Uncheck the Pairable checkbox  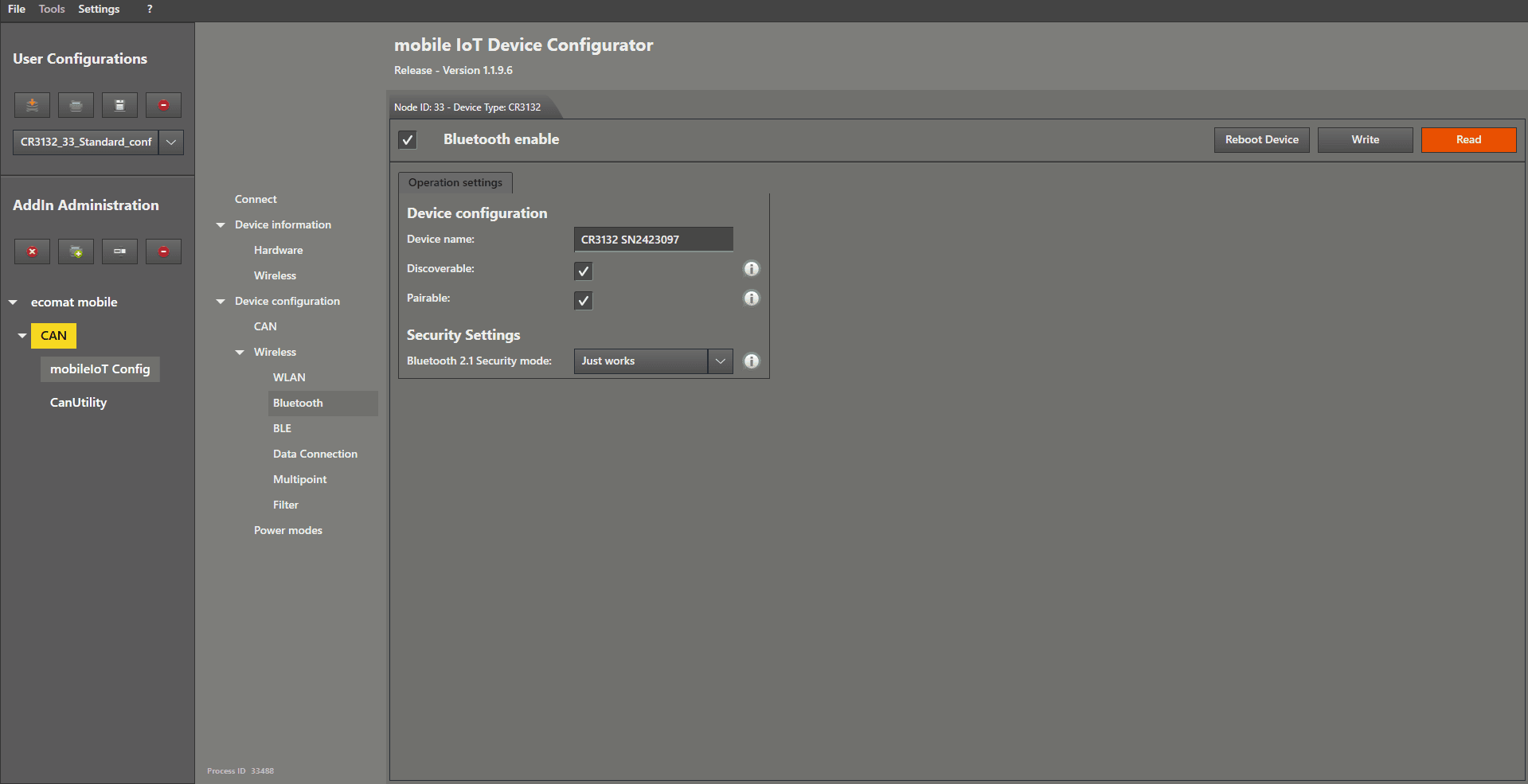click(x=583, y=301)
